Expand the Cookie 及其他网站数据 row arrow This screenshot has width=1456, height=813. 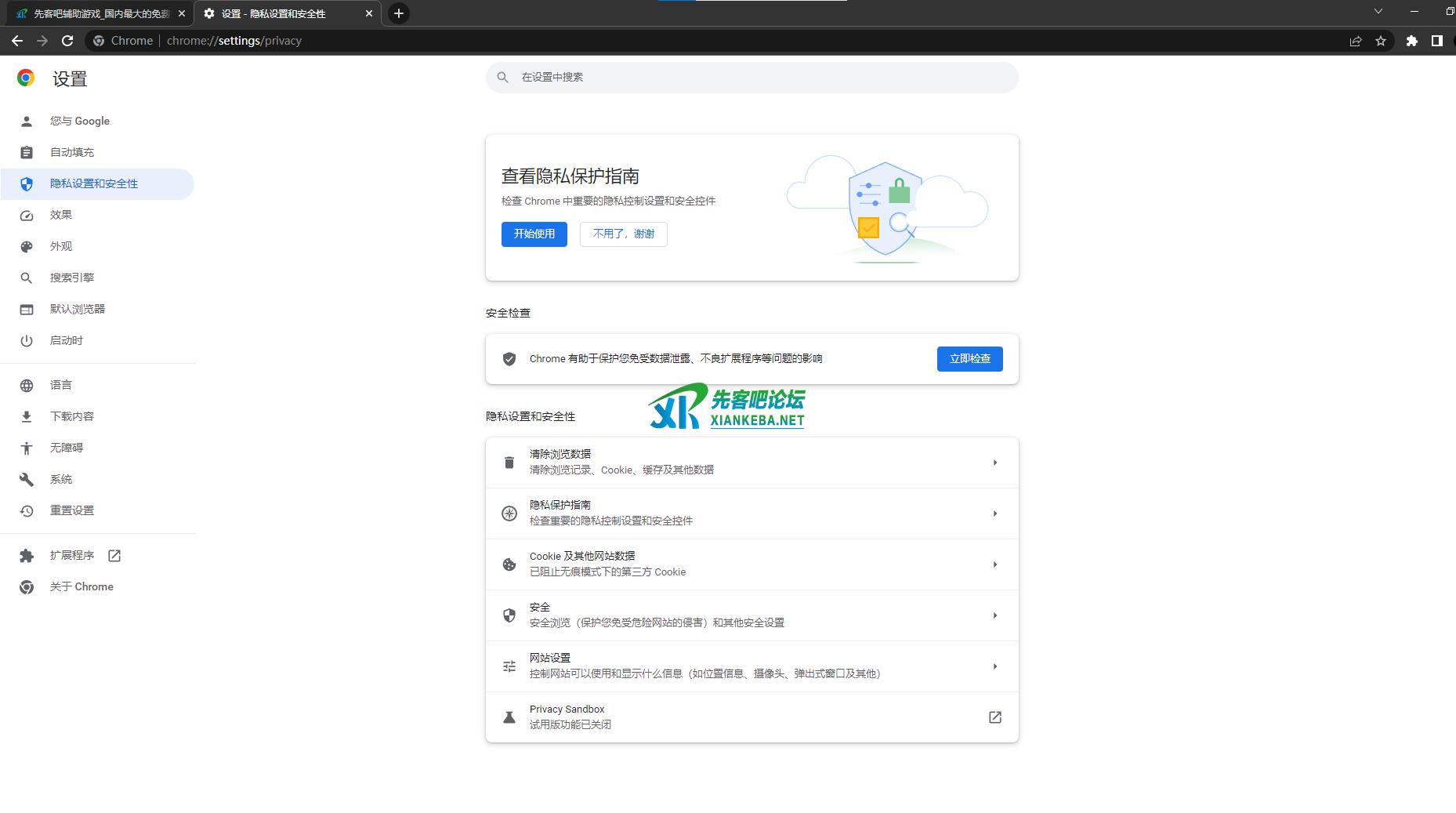point(994,564)
